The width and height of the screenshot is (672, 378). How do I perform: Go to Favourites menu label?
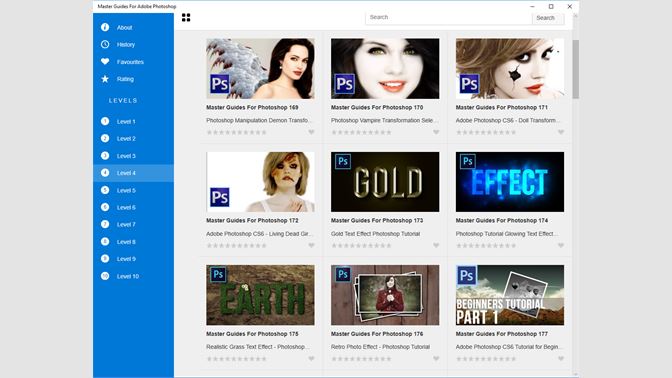click(130, 62)
